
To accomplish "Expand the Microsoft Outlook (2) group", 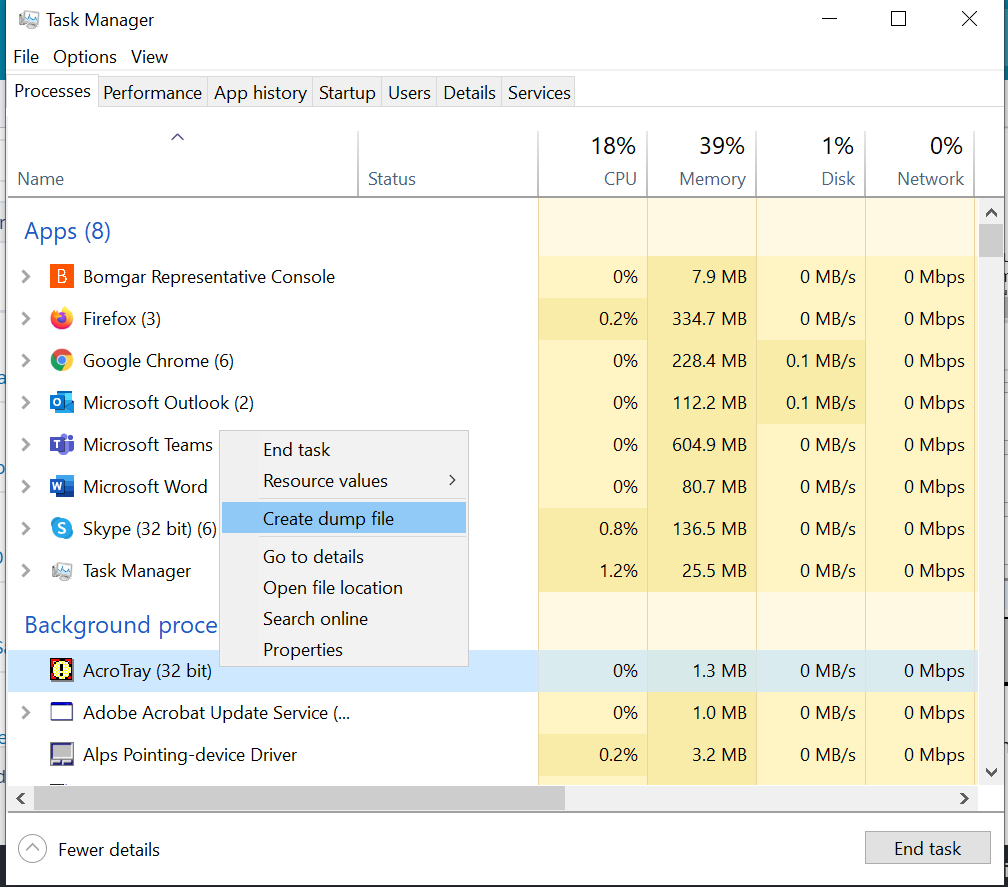I will pyautogui.click(x=26, y=403).
